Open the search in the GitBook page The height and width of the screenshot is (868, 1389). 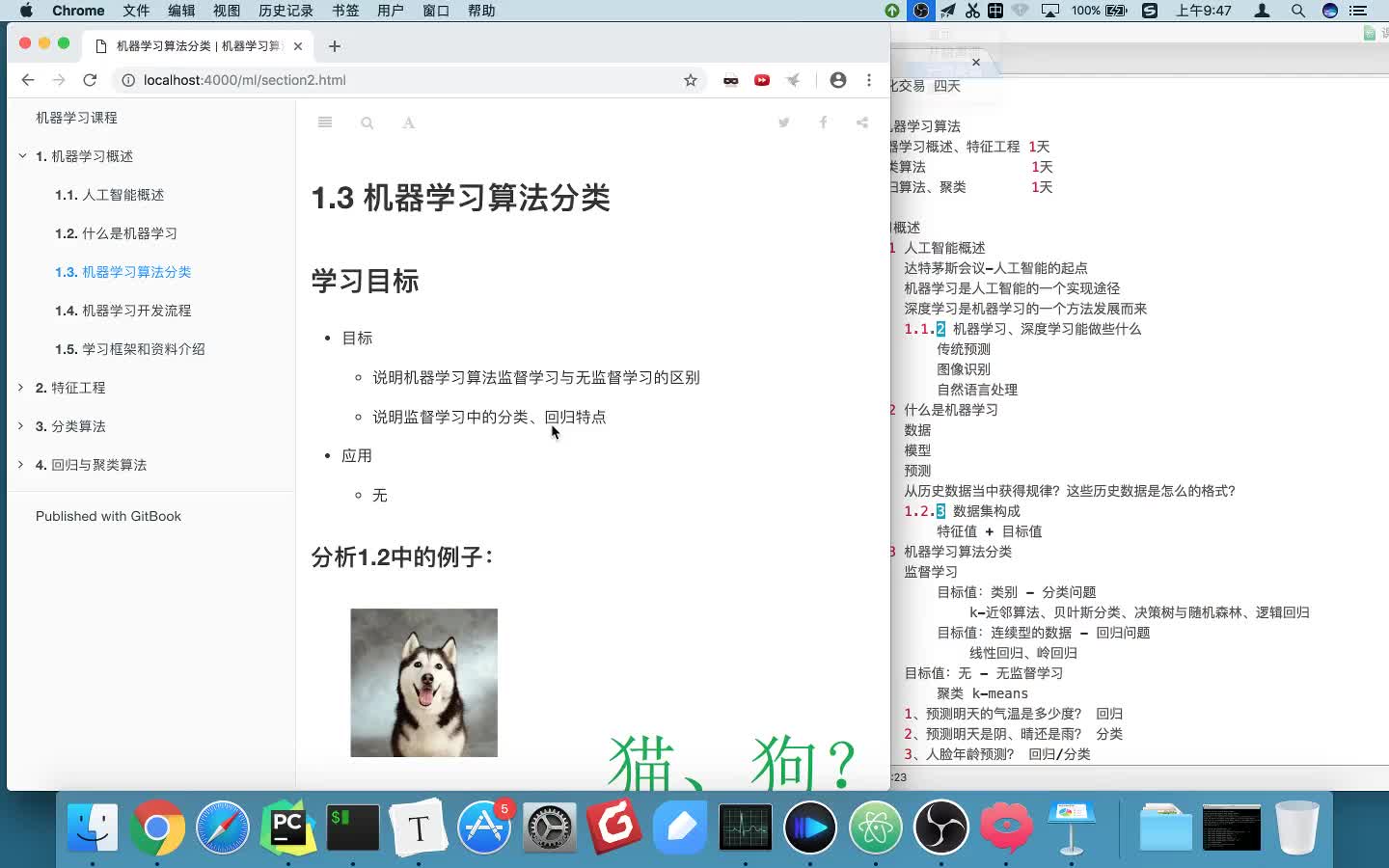click(x=367, y=122)
